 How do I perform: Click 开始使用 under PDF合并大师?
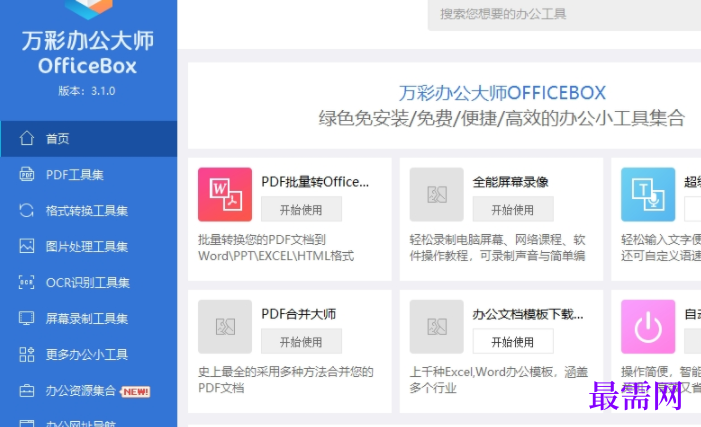[301, 342]
